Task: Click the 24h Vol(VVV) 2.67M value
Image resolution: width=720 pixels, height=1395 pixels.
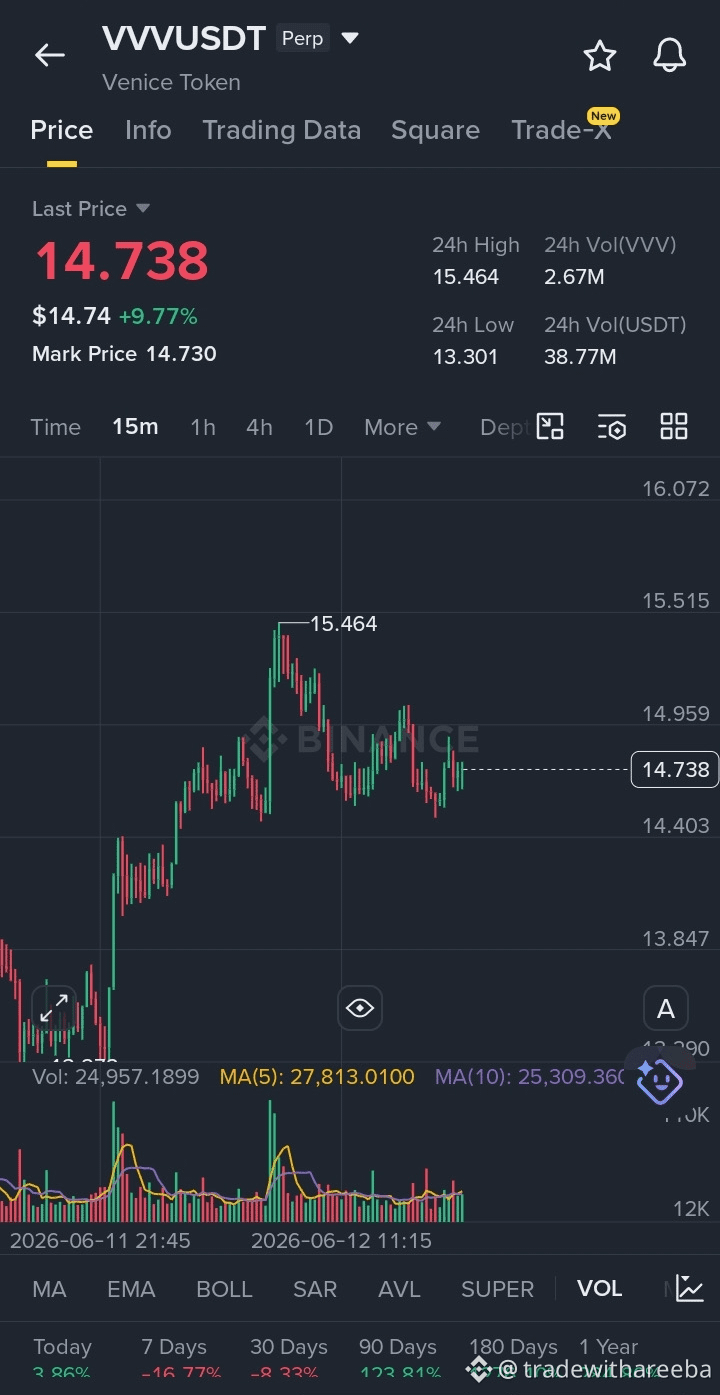Action: click(574, 277)
